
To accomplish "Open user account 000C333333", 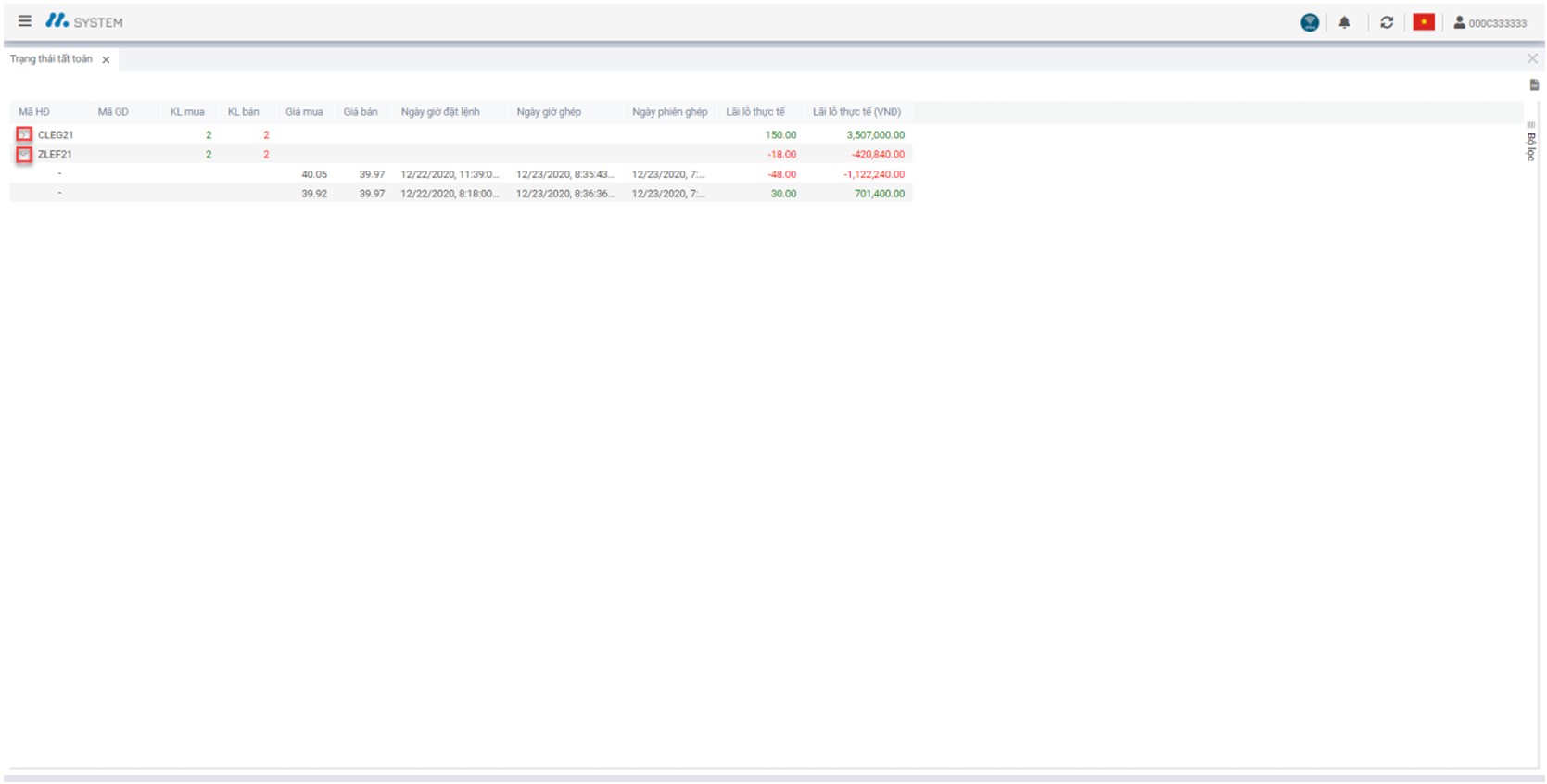I will (x=1490, y=23).
